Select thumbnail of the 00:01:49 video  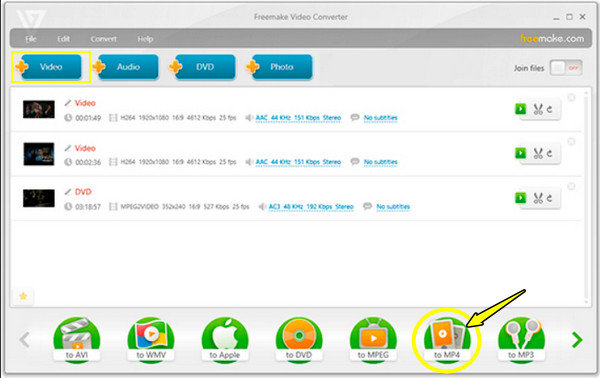[39, 109]
